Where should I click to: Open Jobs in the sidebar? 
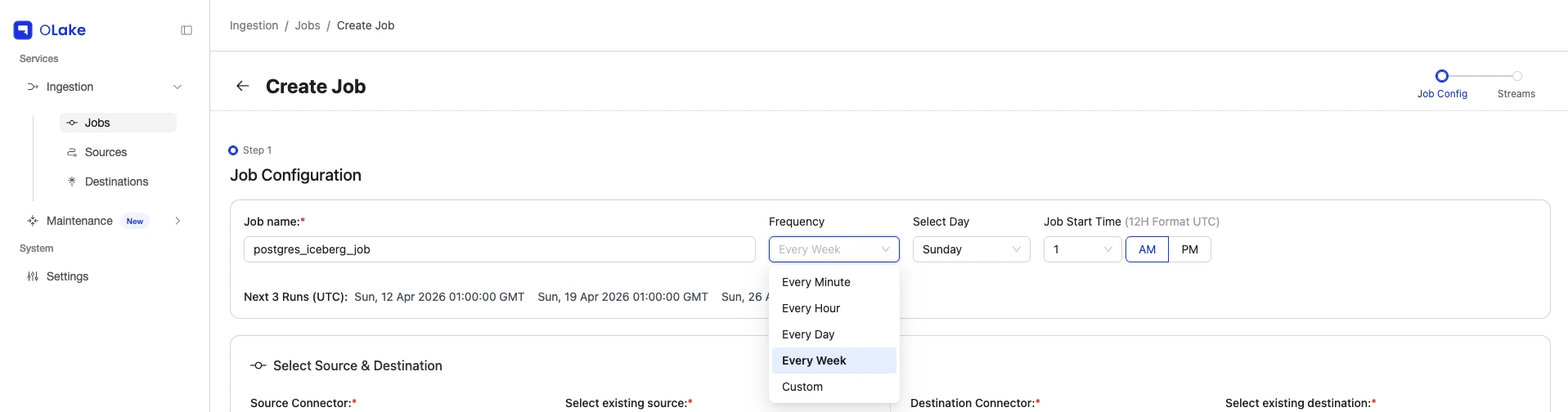tap(119, 123)
